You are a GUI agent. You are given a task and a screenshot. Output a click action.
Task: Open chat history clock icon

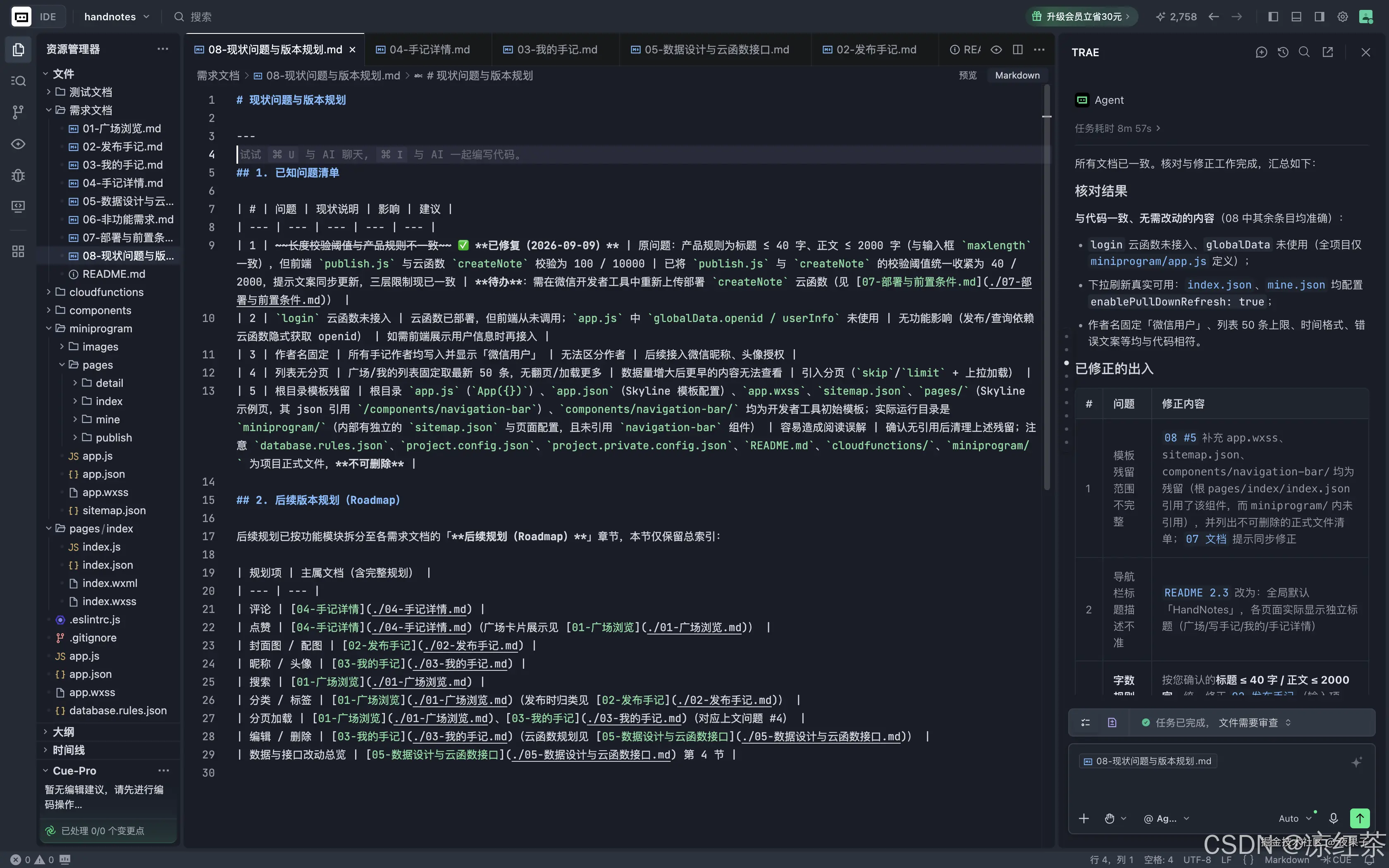(1284, 52)
